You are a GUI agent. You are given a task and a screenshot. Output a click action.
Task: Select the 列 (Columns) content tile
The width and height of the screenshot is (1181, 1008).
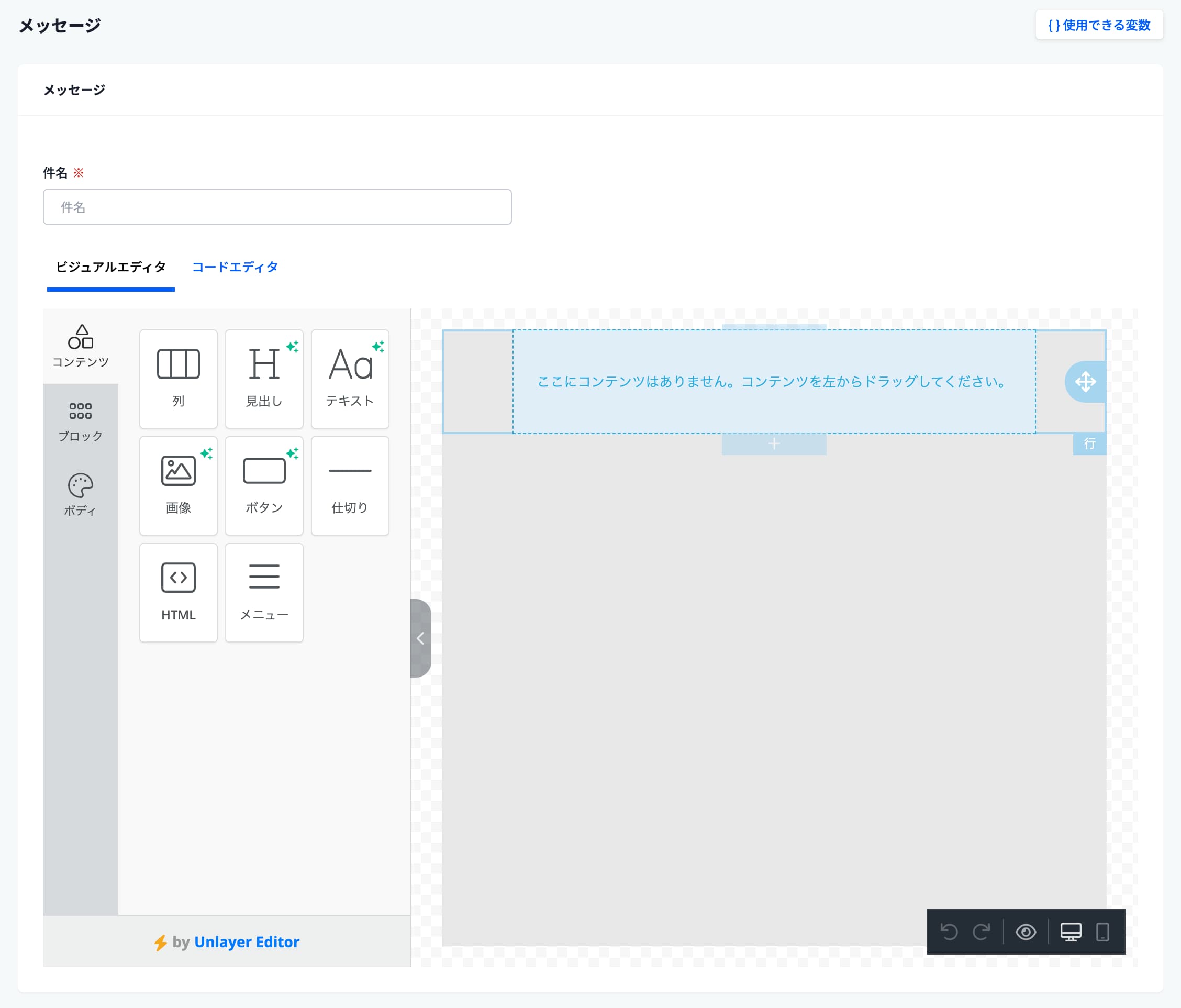point(178,379)
